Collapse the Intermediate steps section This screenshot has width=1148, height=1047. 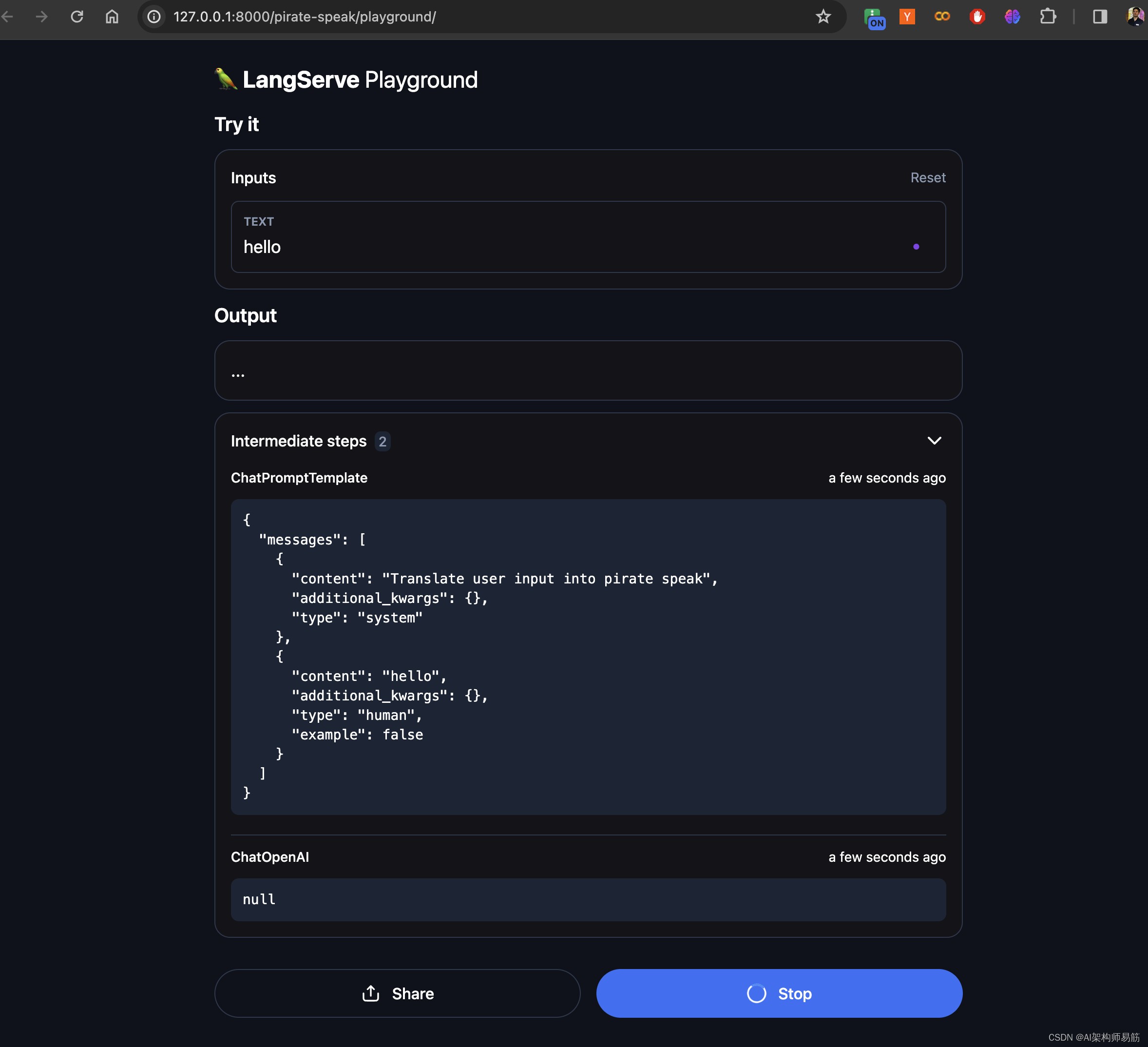coord(934,441)
